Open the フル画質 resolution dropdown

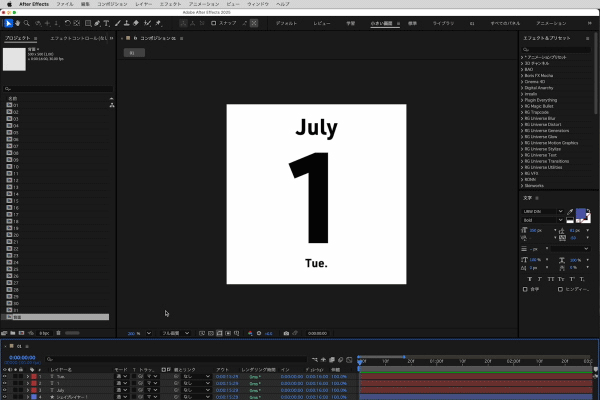pos(176,333)
